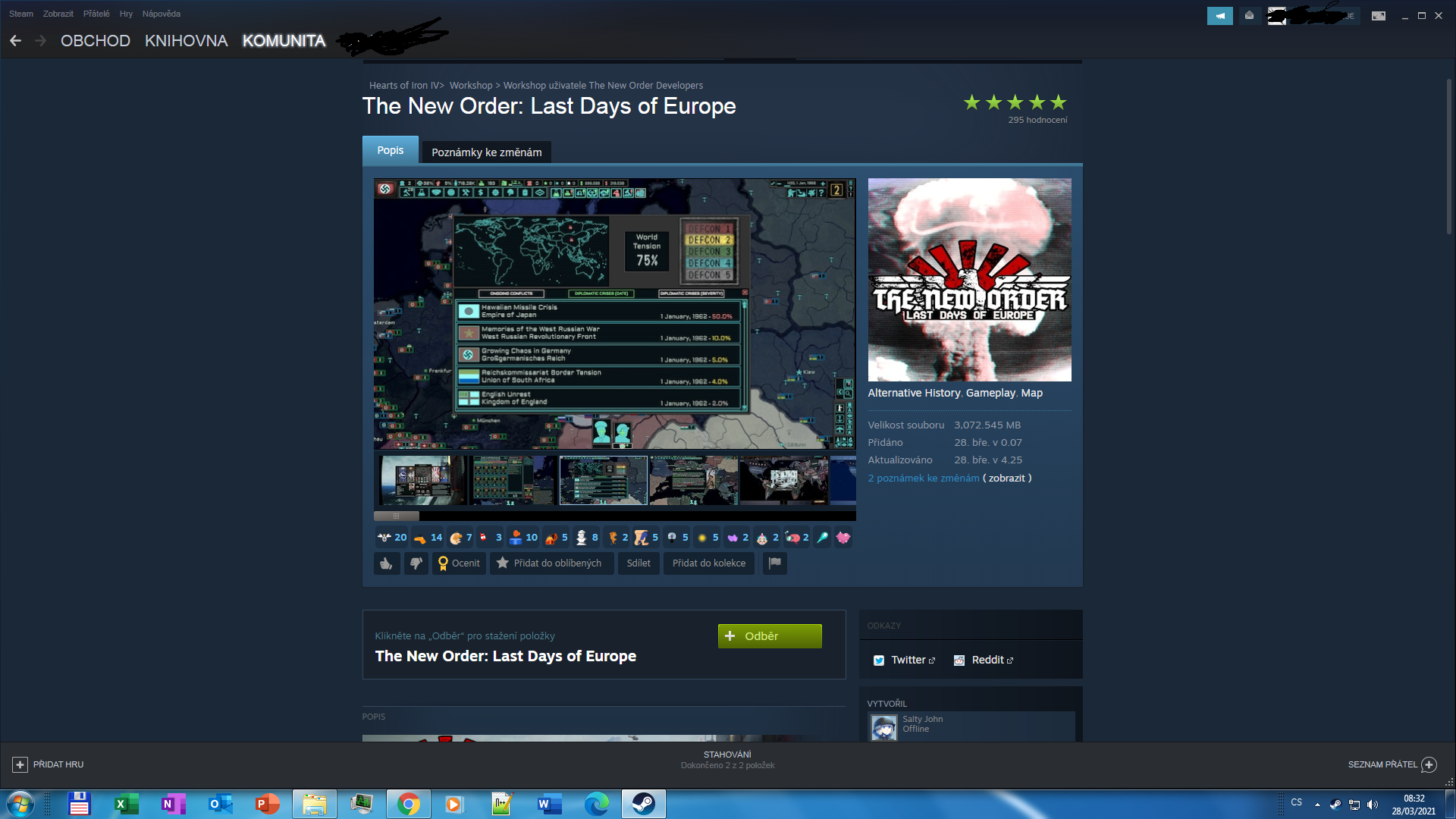Viewport: 1456px width, 819px height.
Task: Go to KNIHOVNA section
Action: (187, 41)
